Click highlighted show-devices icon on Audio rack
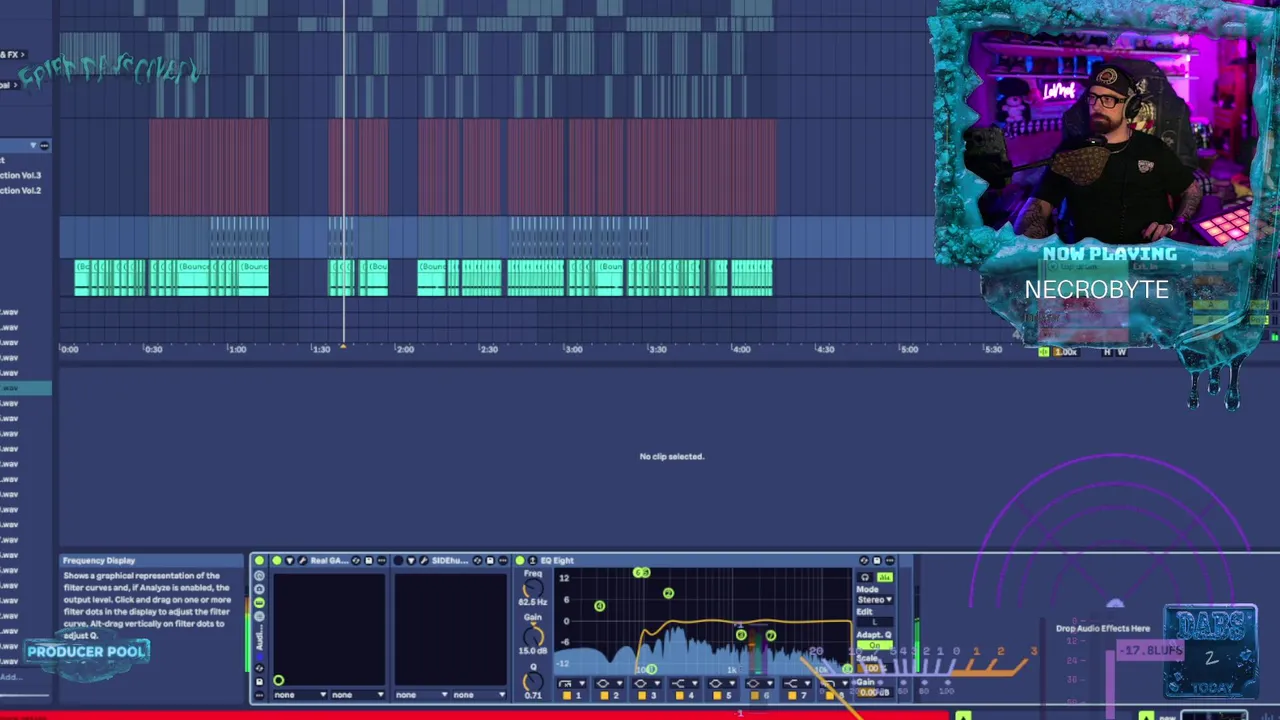The width and height of the screenshot is (1280, 720). coord(259,602)
